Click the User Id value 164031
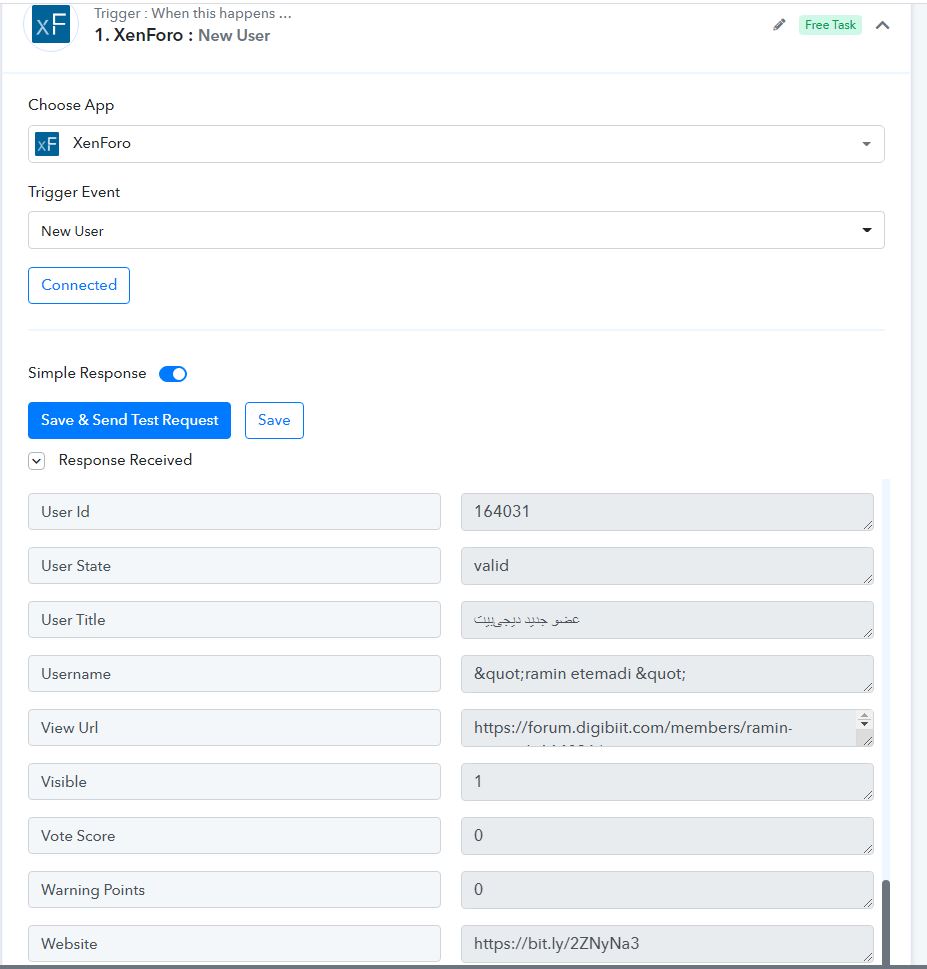The height and width of the screenshot is (969, 927). tap(667, 512)
